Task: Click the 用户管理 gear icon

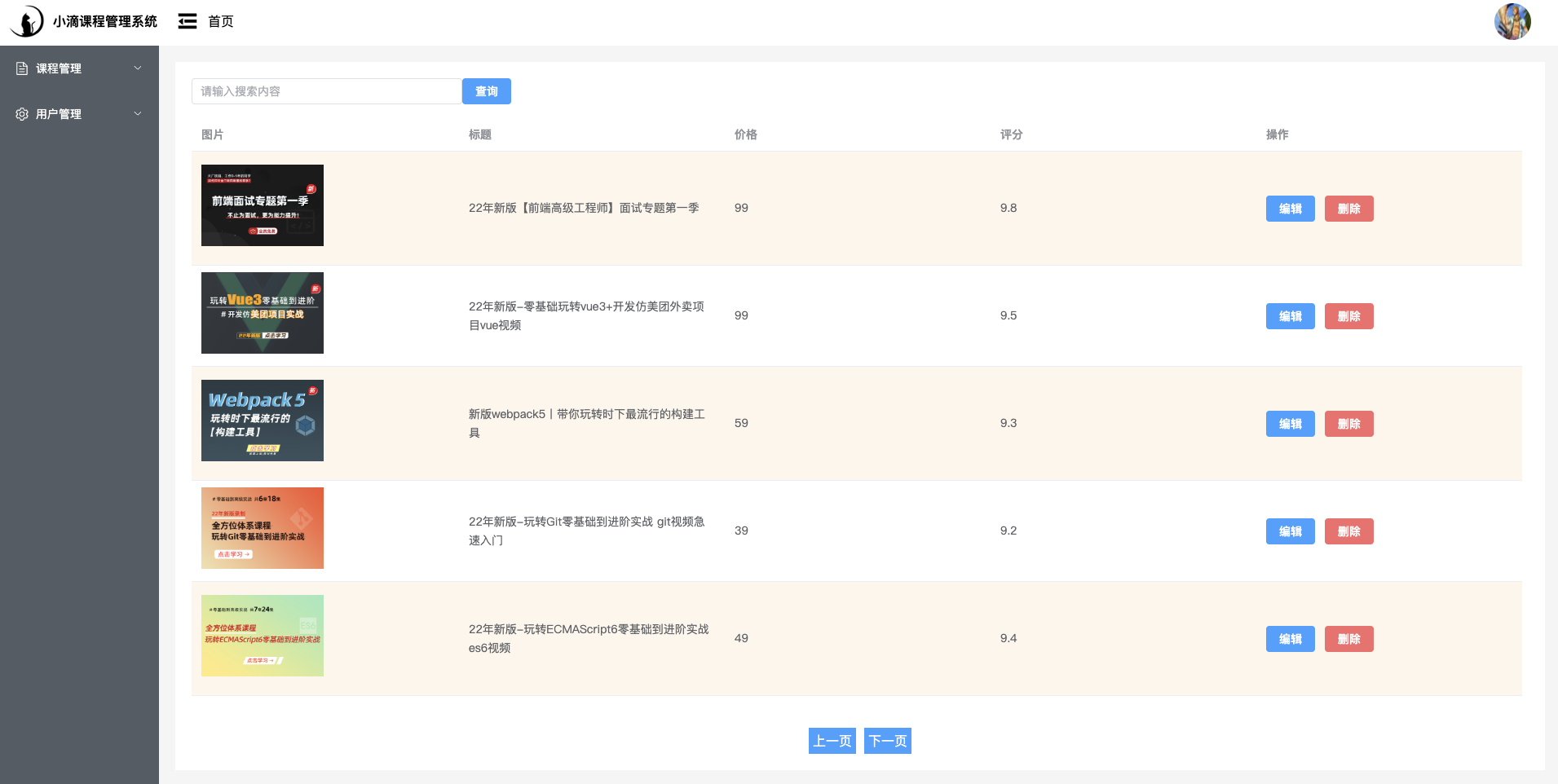Action: [22, 114]
